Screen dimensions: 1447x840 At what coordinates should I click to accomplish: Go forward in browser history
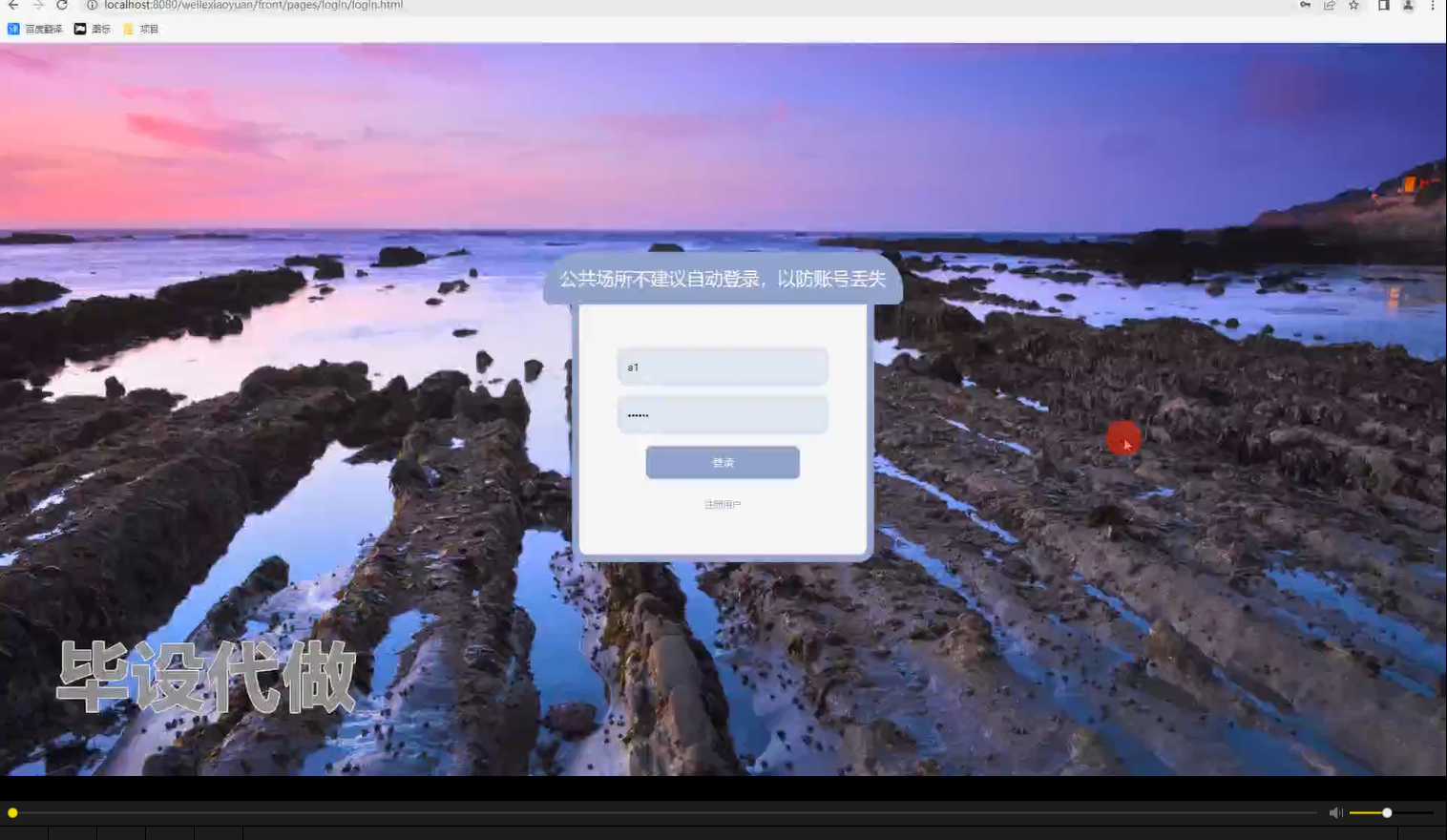tap(38, 5)
